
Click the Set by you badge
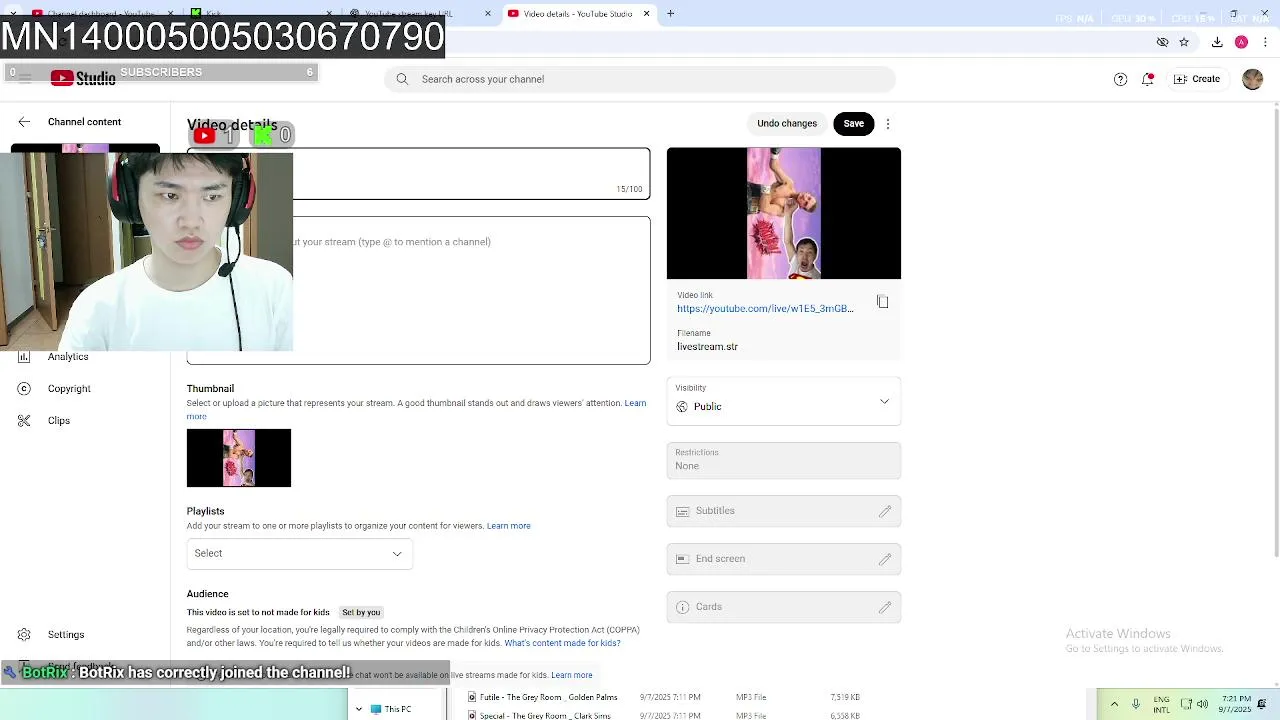point(361,612)
